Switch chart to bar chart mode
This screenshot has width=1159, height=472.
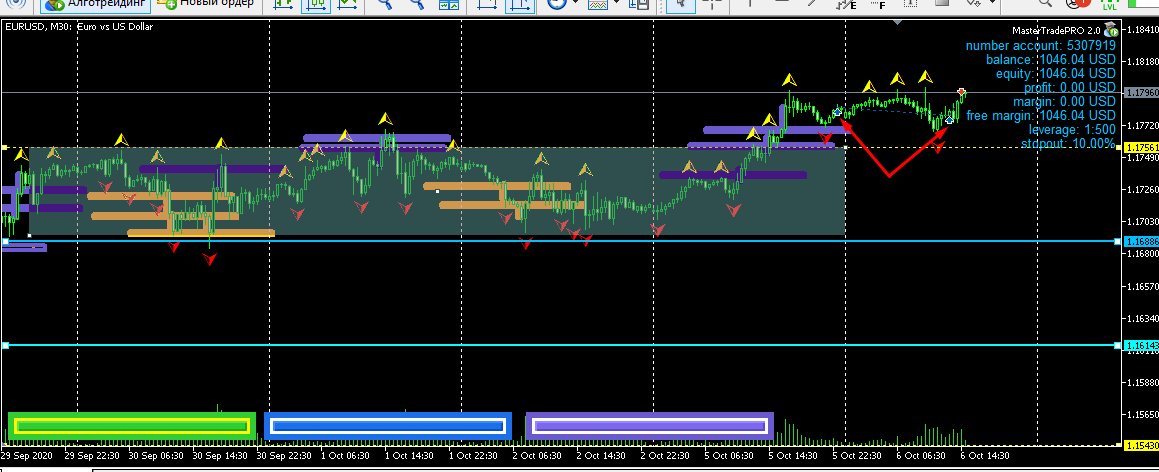[282, 4]
